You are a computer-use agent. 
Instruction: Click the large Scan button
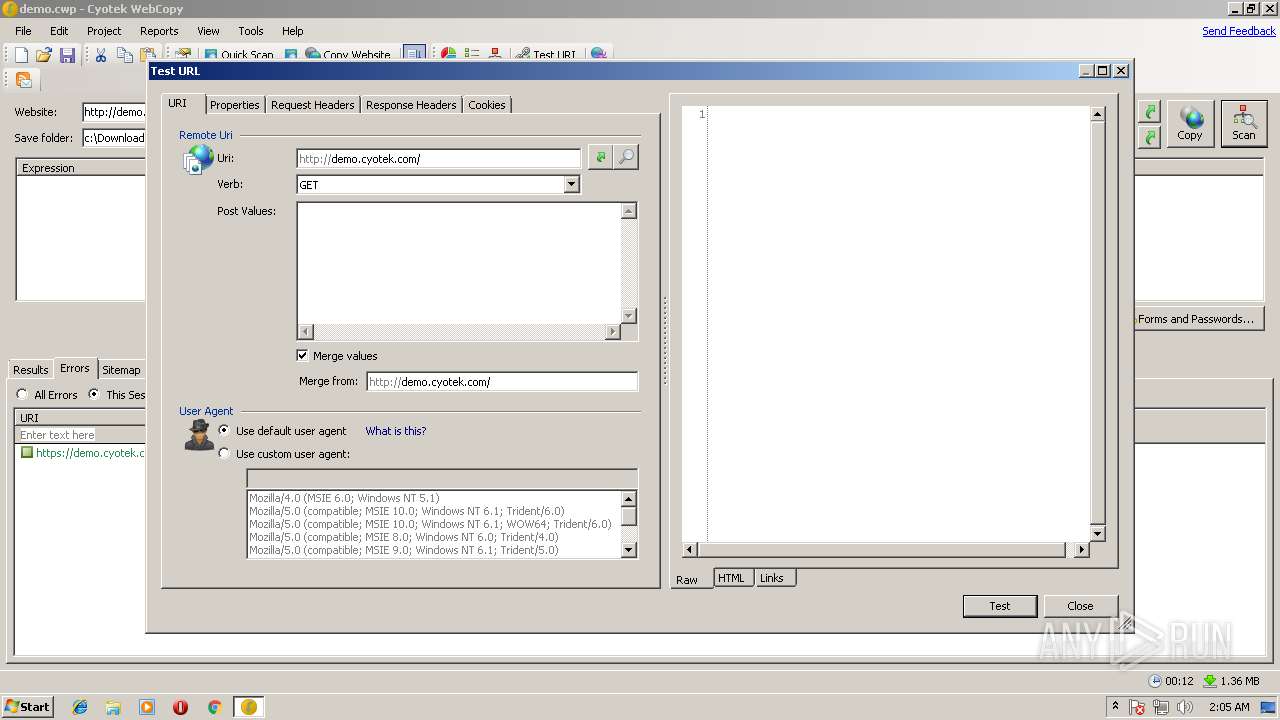[x=1244, y=124]
